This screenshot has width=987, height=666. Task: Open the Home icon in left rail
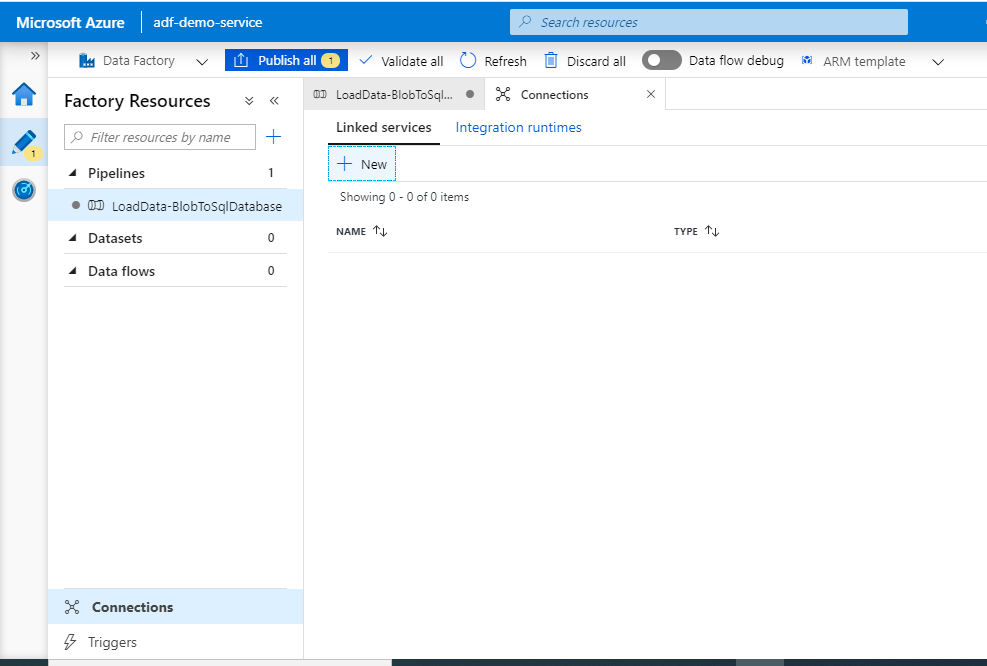pyautogui.click(x=24, y=94)
